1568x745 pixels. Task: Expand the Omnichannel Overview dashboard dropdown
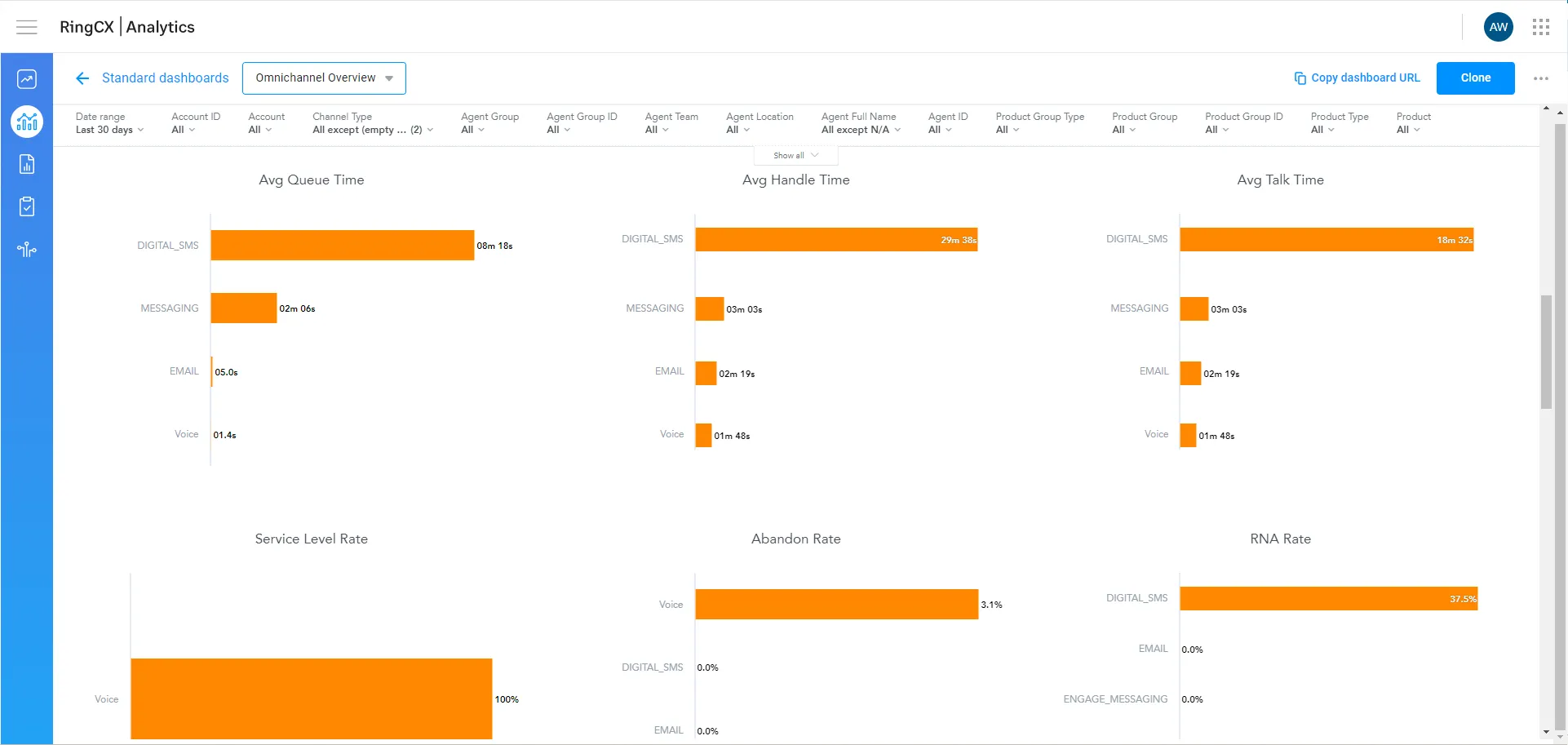click(x=324, y=78)
